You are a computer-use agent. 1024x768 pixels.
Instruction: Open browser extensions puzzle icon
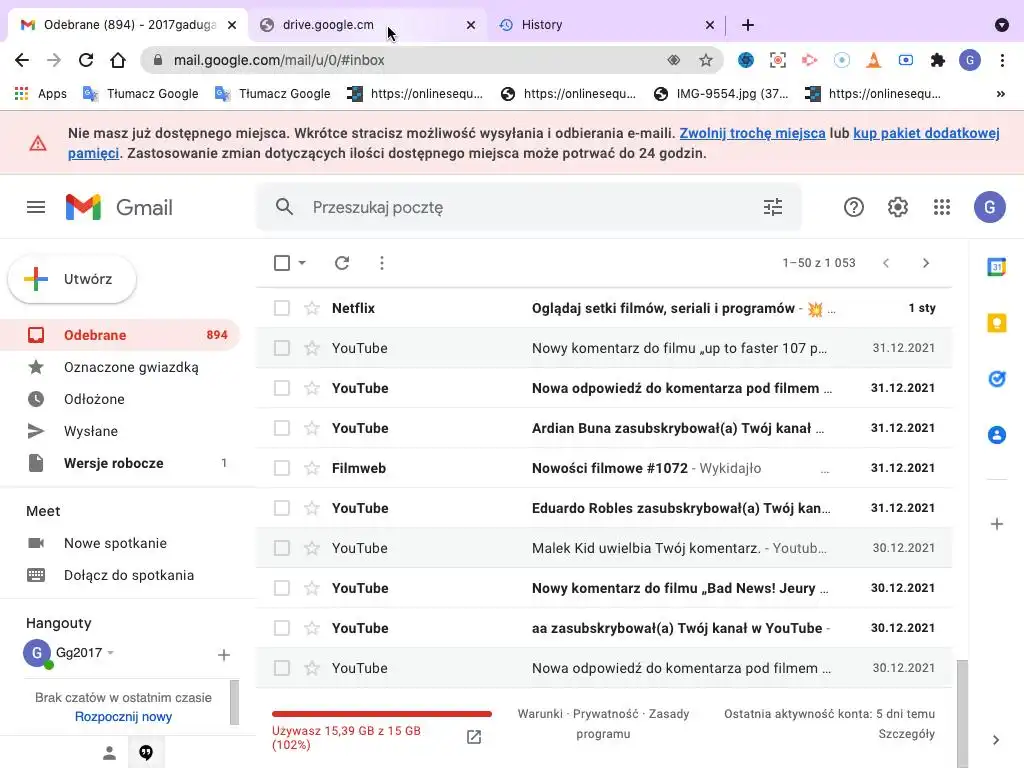pos(938,60)
